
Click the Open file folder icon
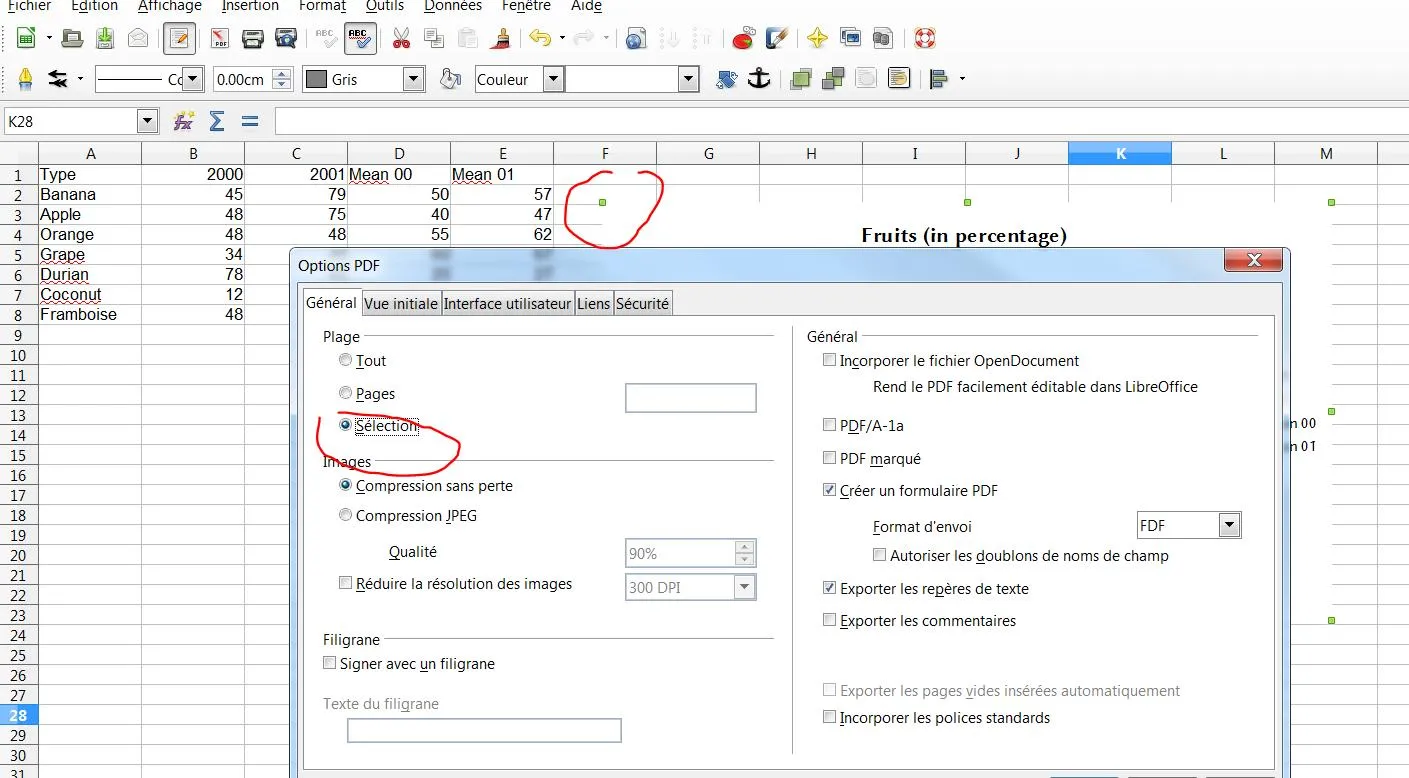72,39
